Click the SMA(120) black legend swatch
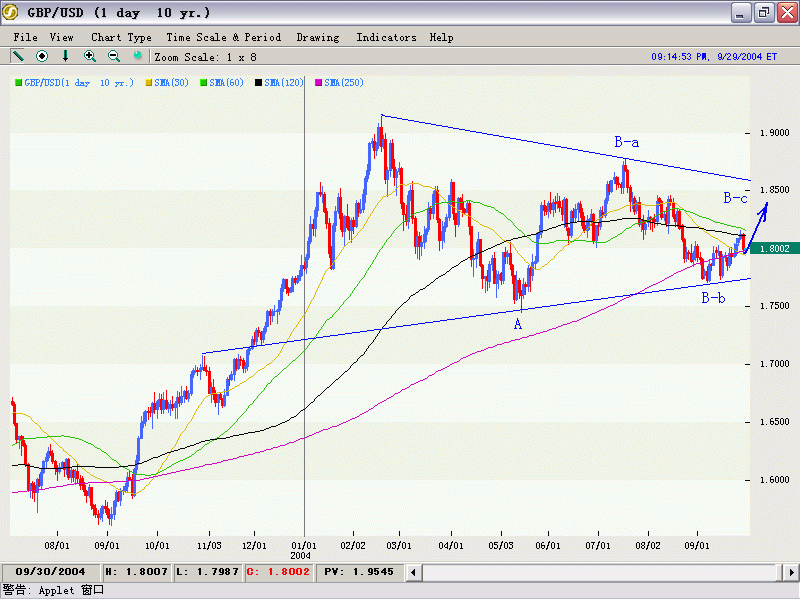Viewport: 800px width, 600px height. [259, 83]
